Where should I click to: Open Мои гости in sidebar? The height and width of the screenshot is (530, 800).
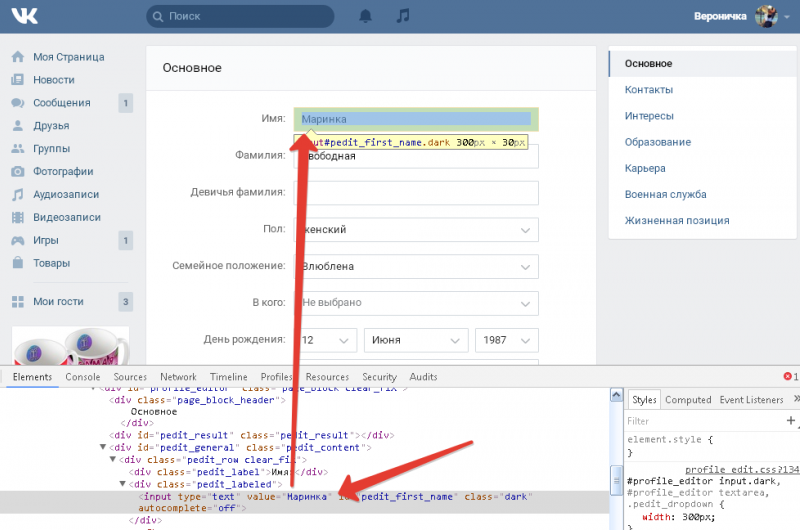coord(58,302)
